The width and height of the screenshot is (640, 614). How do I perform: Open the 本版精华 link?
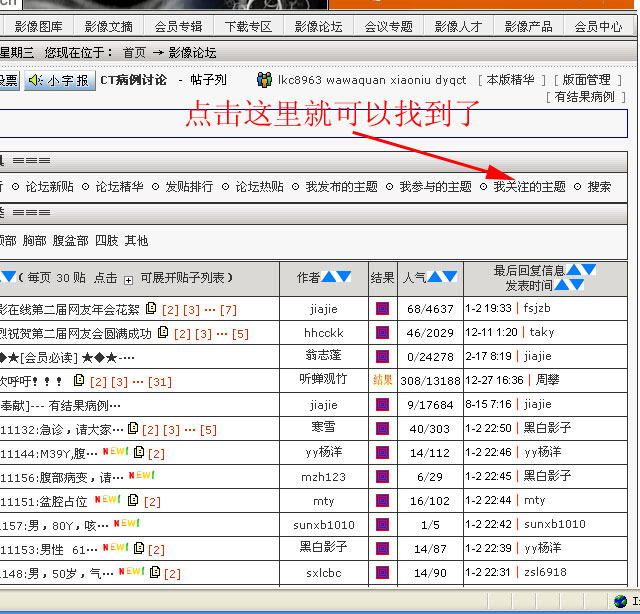coord(512,80)
